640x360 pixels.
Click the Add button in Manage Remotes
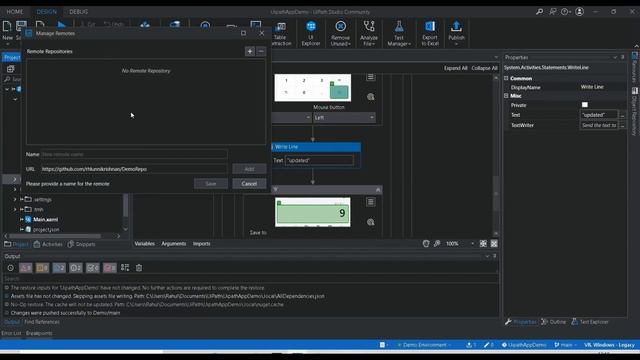(x=249, y=169)
